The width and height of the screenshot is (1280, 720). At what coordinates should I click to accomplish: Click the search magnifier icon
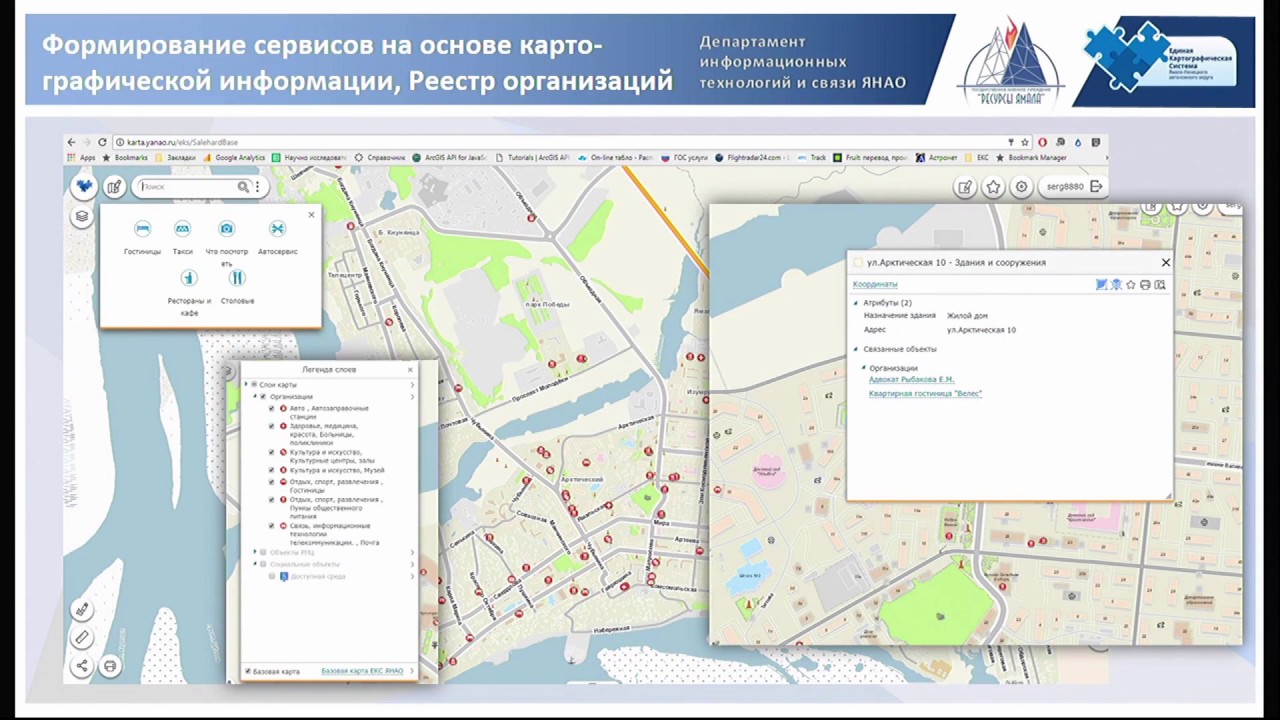[243, 187]
